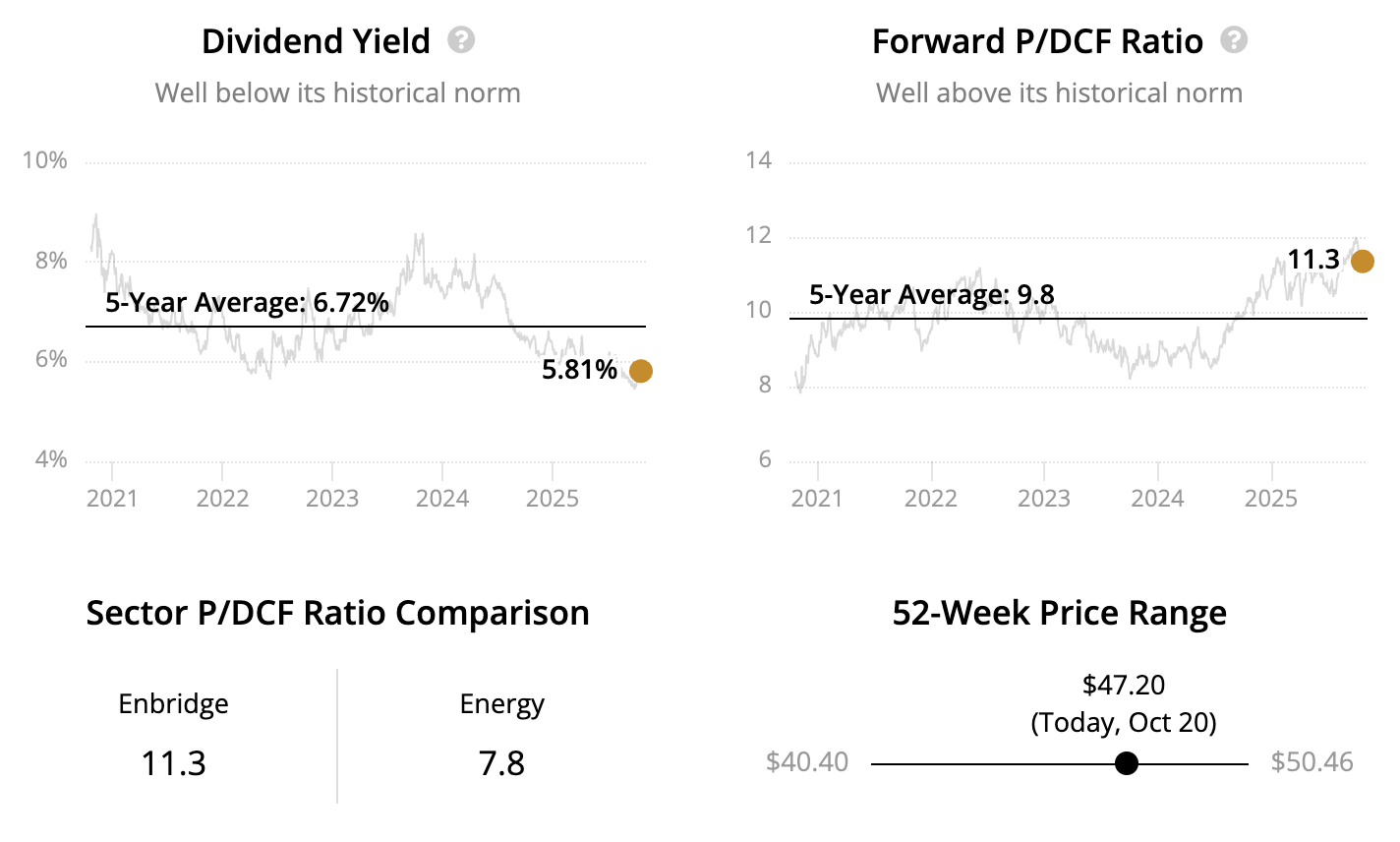1400x842 pixels.
Task: Select the Energy sector label
Action: point(501,704)
